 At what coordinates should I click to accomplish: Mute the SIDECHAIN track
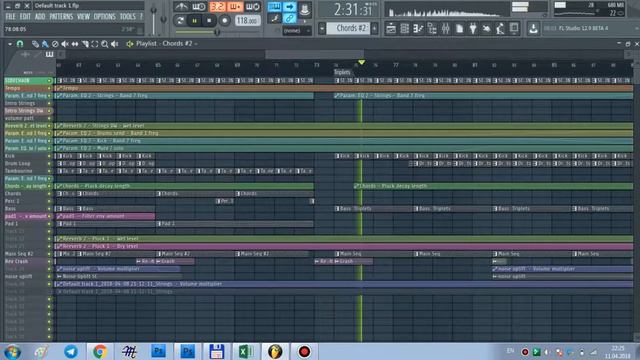(50, 81)
